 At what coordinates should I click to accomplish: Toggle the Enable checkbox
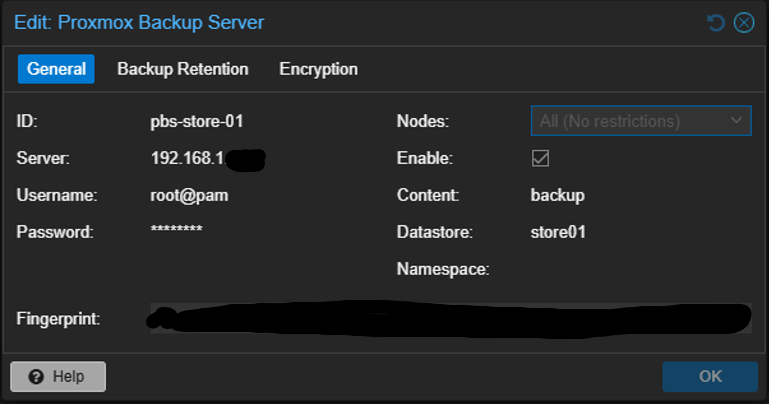(x=541, y=158)
